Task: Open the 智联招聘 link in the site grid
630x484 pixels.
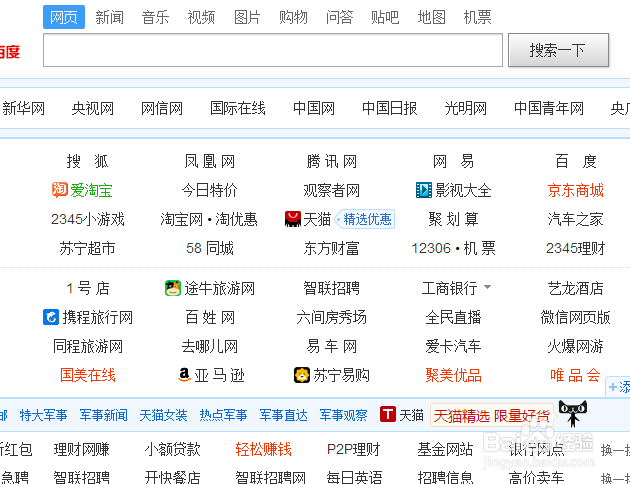Action: pyautogui.click(x=331, y=288)
